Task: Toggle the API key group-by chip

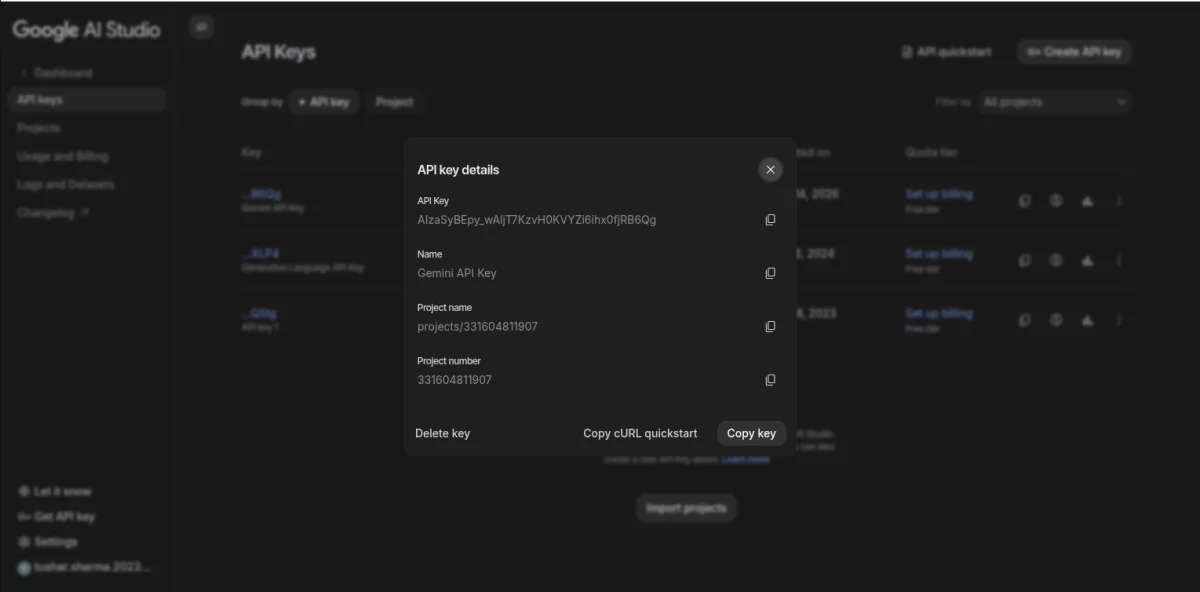Action: click(x=324, y=101)
